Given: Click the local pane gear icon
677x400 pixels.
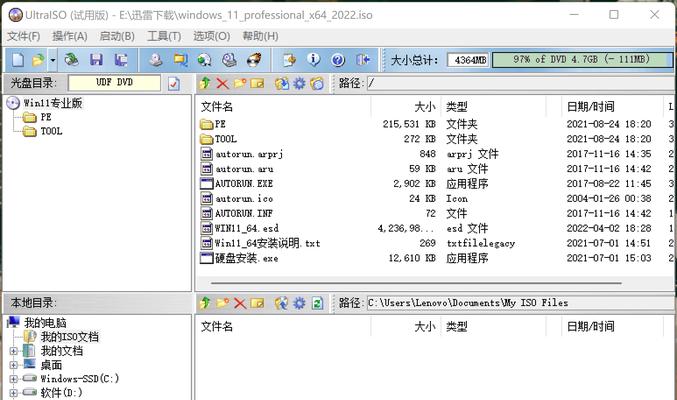Looking at the screenshot, I should pos(299,303).
